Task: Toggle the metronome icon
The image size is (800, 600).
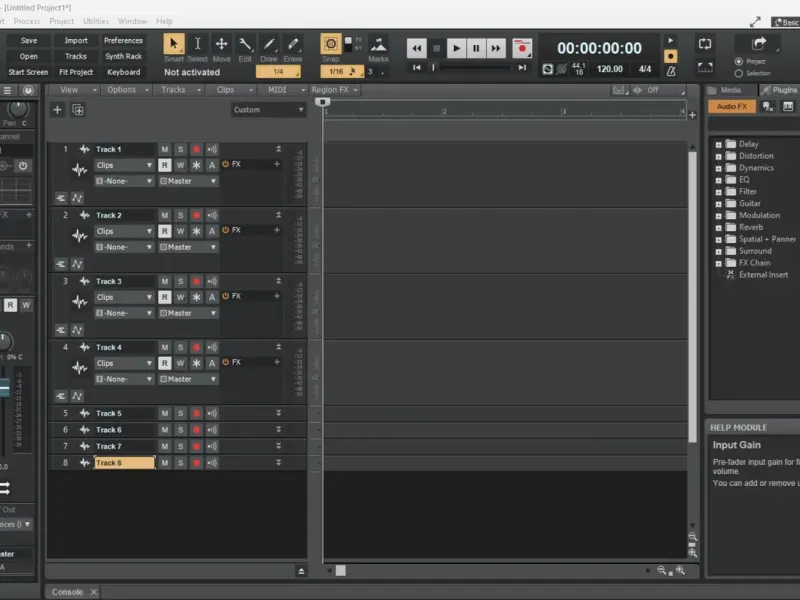Action: tap(671, 71)
